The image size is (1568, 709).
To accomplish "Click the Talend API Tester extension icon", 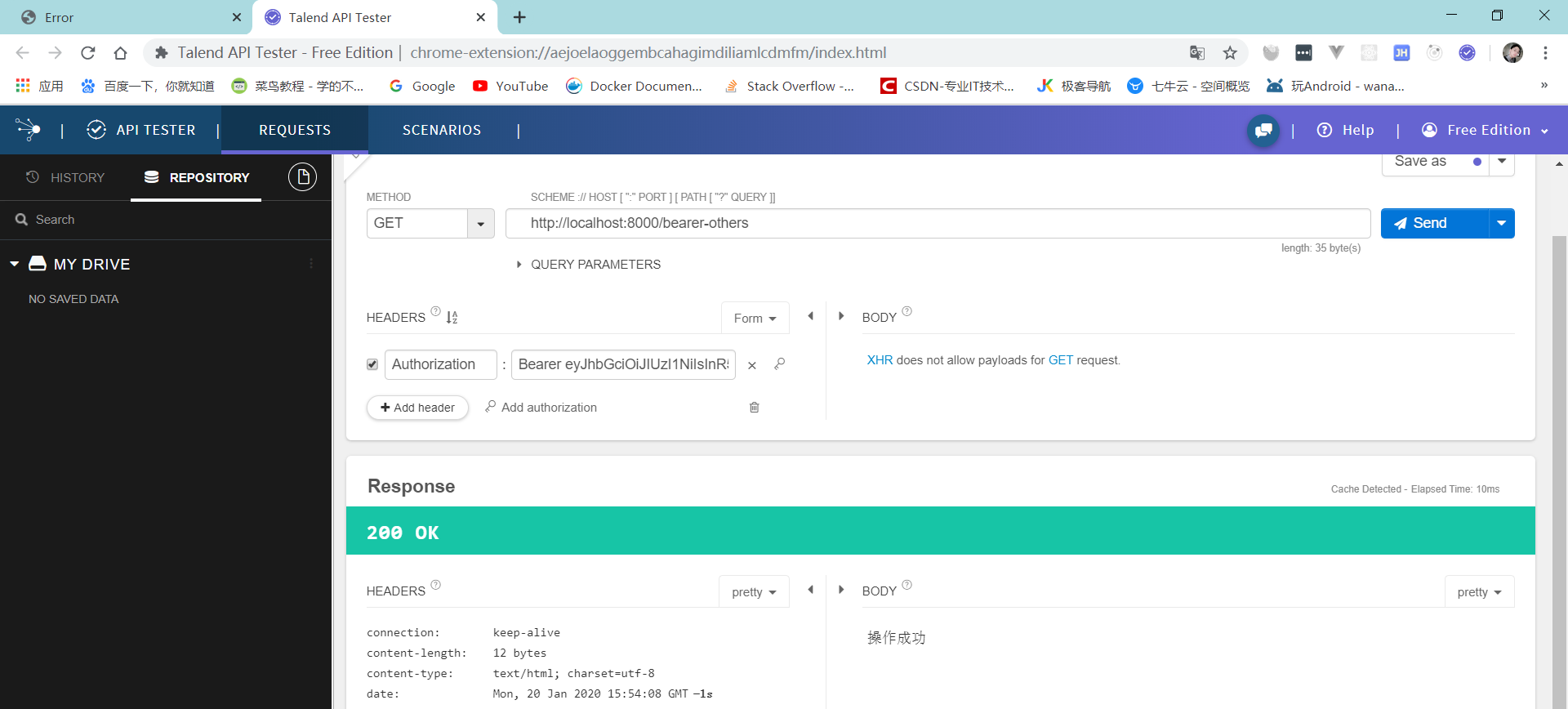I will (x=1468, y=53).
